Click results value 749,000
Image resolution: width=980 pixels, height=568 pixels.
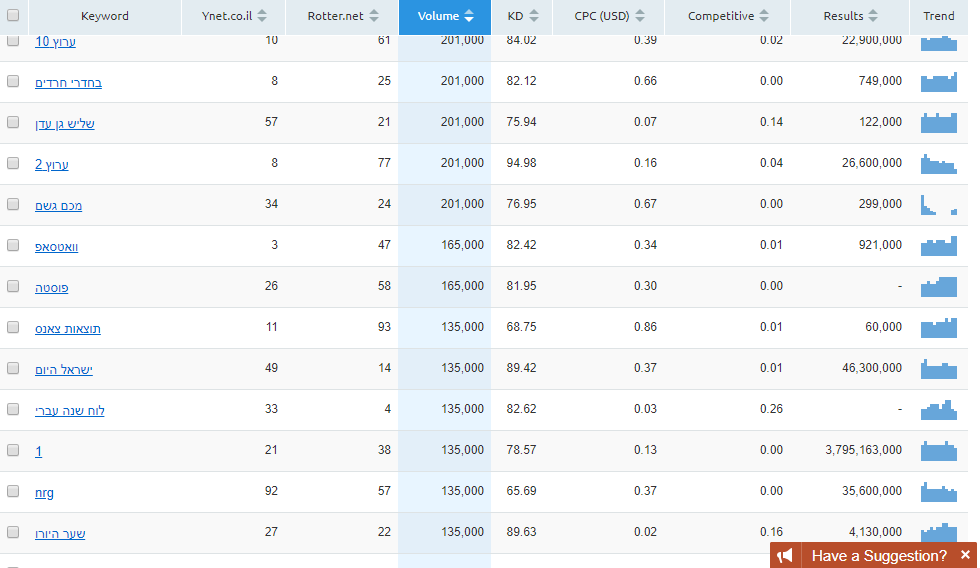click(880, 81)
